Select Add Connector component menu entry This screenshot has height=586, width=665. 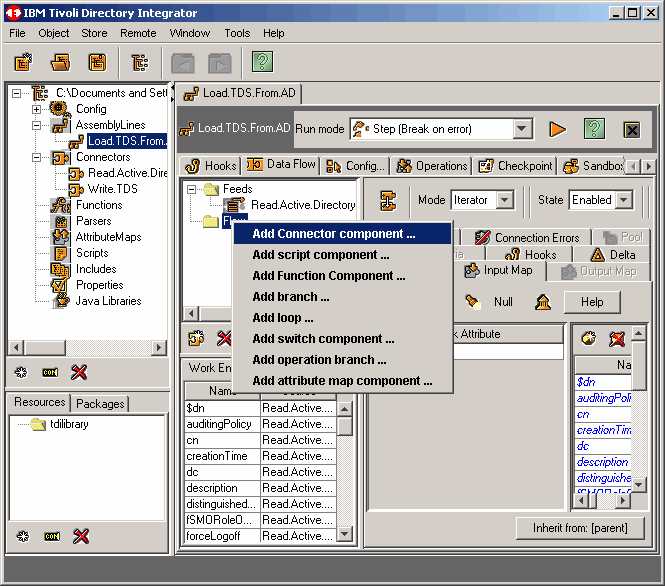pos(333,234)
